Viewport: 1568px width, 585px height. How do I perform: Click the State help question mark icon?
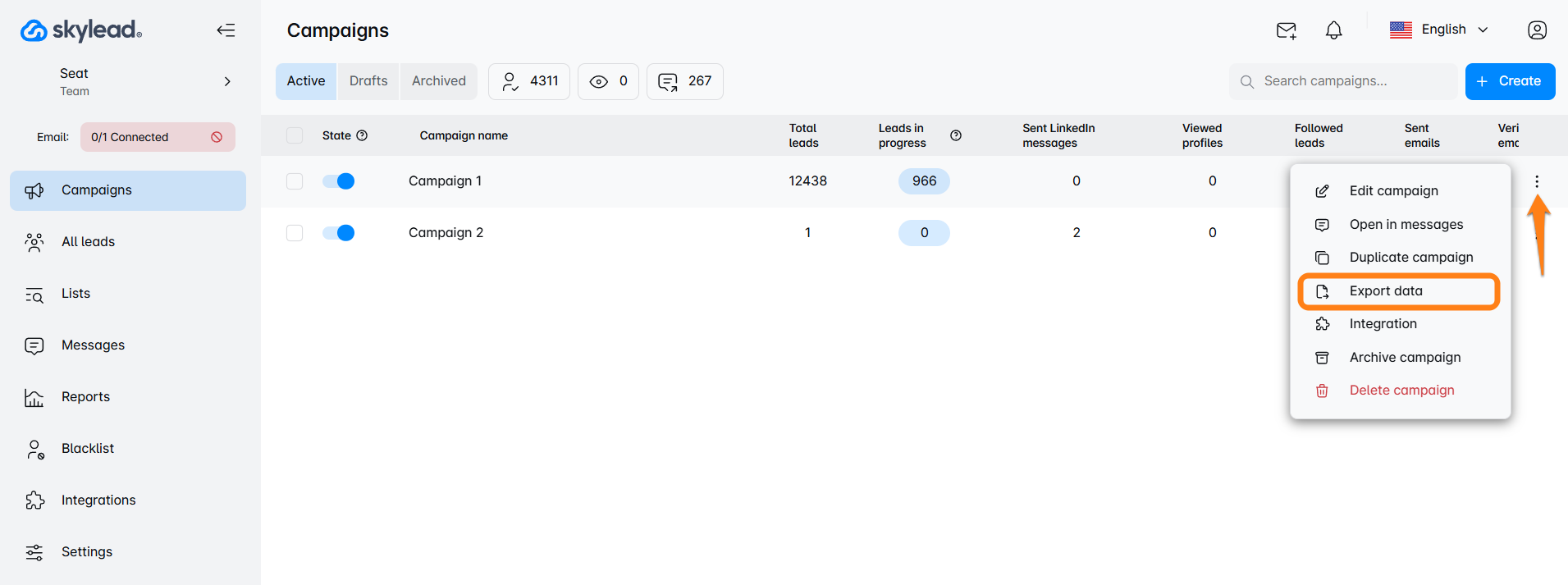point(362,135)
